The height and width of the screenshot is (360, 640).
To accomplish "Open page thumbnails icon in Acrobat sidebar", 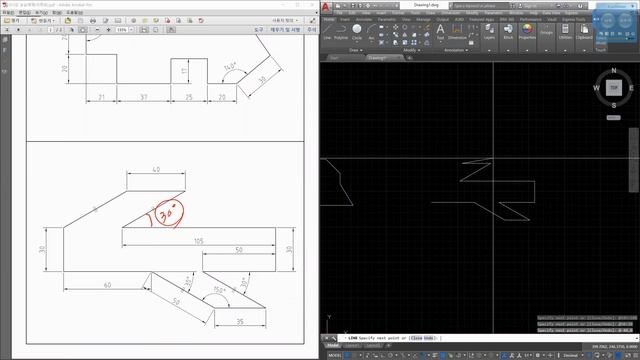I will coord(5,40).
